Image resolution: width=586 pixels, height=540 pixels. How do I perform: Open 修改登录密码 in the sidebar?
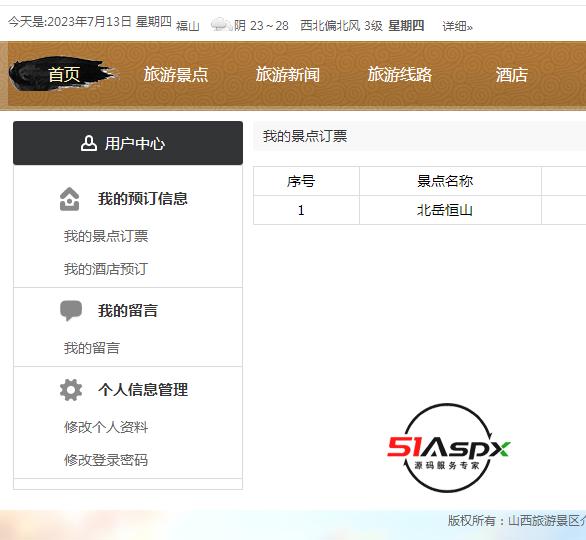tap(106, 460)
